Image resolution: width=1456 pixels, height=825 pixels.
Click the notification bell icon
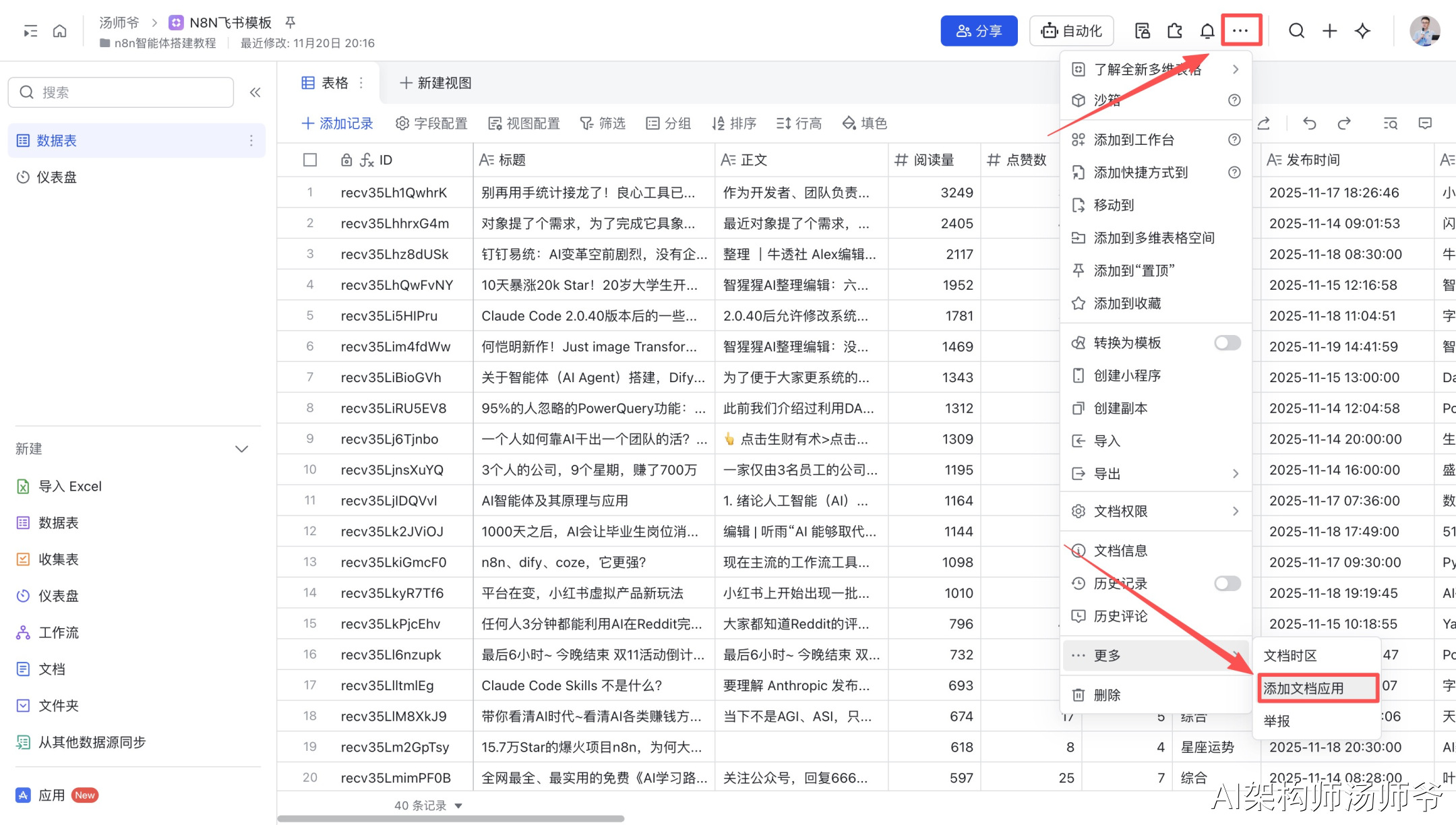pos(1207,31)
